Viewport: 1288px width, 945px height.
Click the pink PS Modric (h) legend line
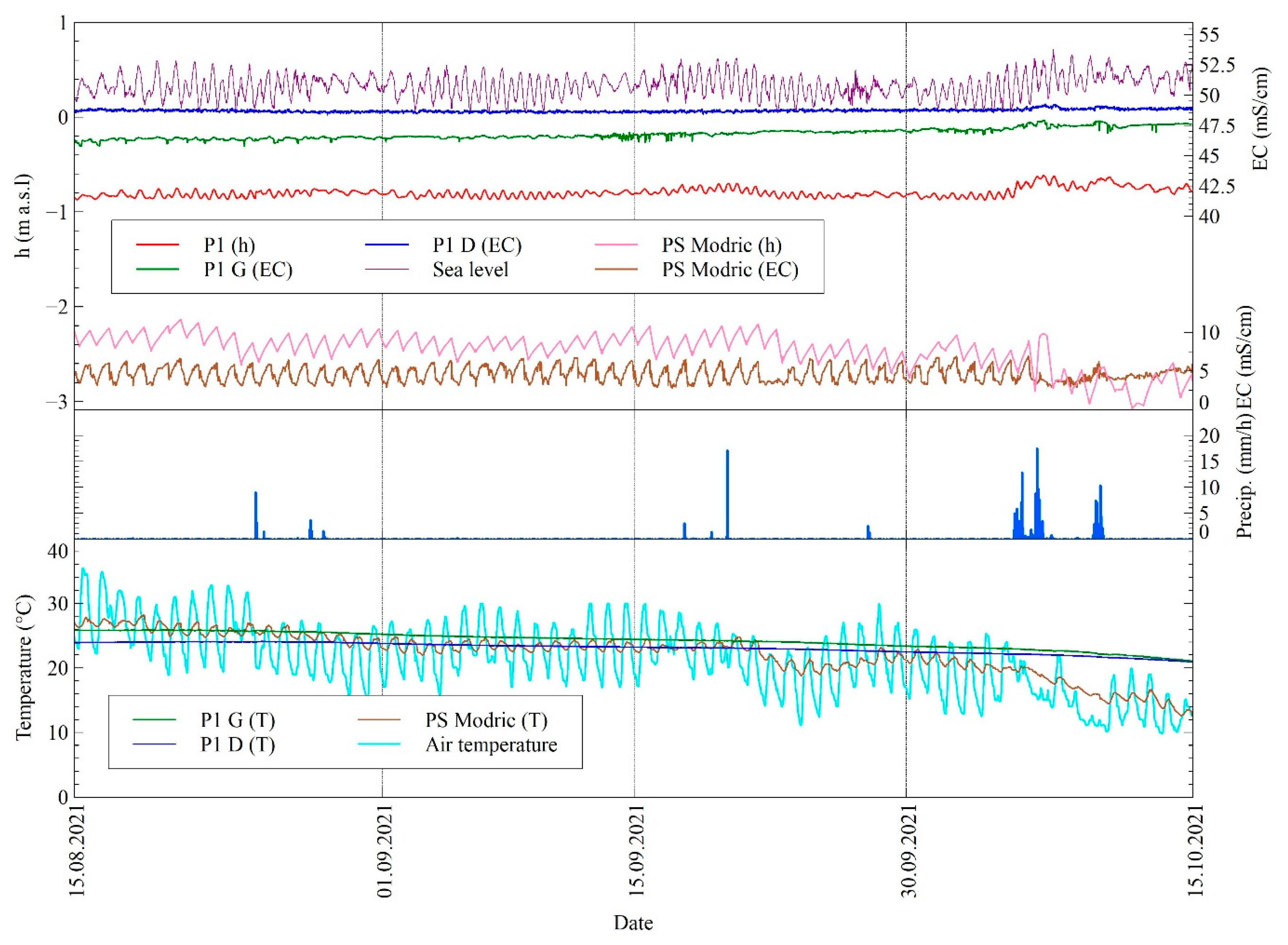616,245
